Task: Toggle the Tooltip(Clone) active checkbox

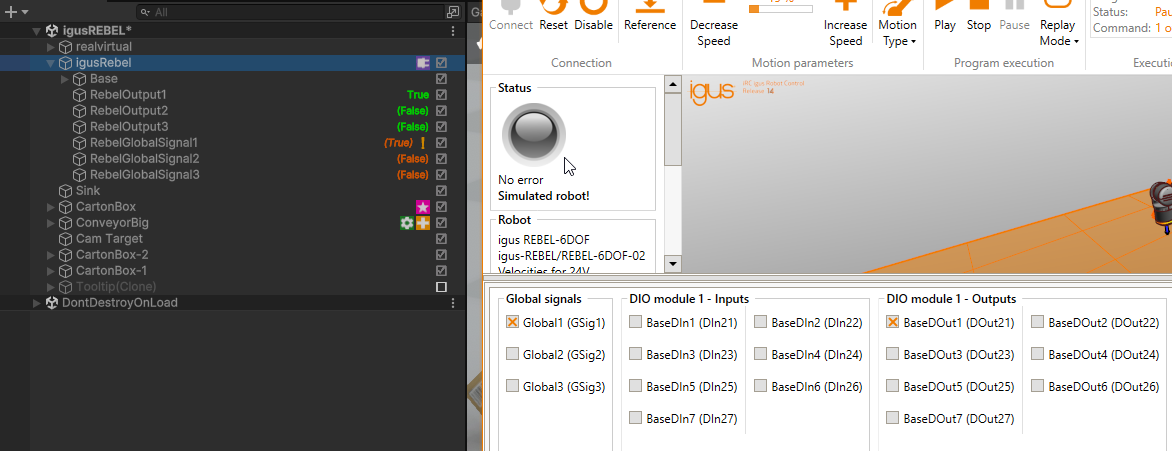Action: click(441, 287)
